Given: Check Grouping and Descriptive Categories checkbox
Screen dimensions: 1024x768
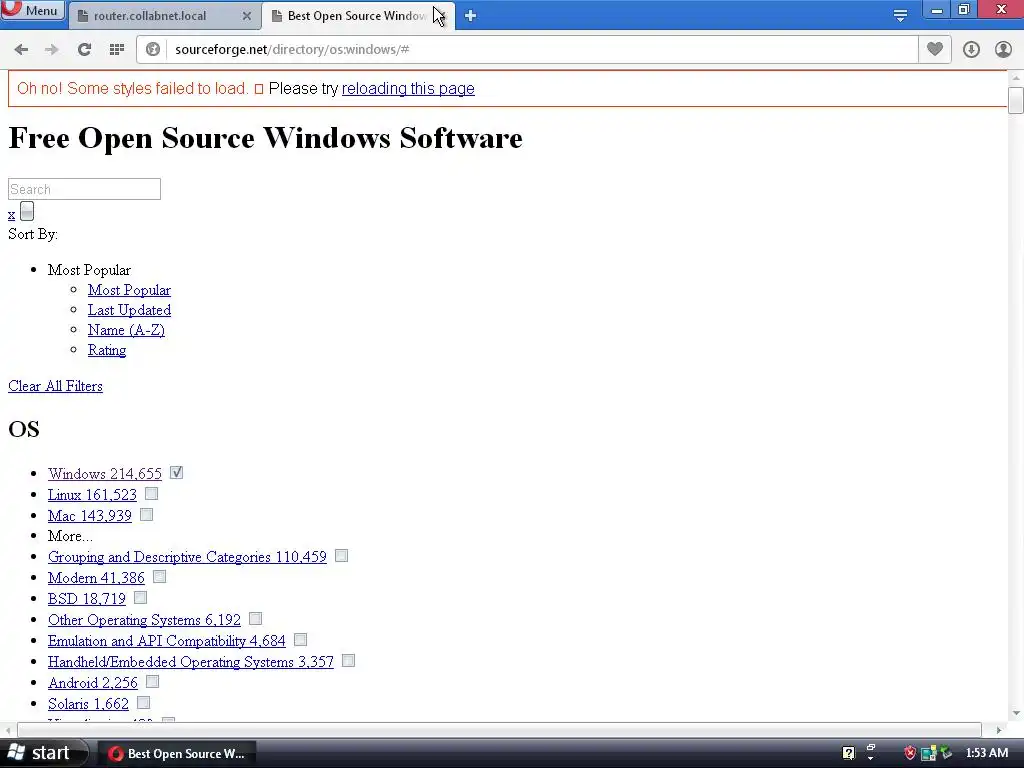Looking at the screenshot, I should 342,556.
